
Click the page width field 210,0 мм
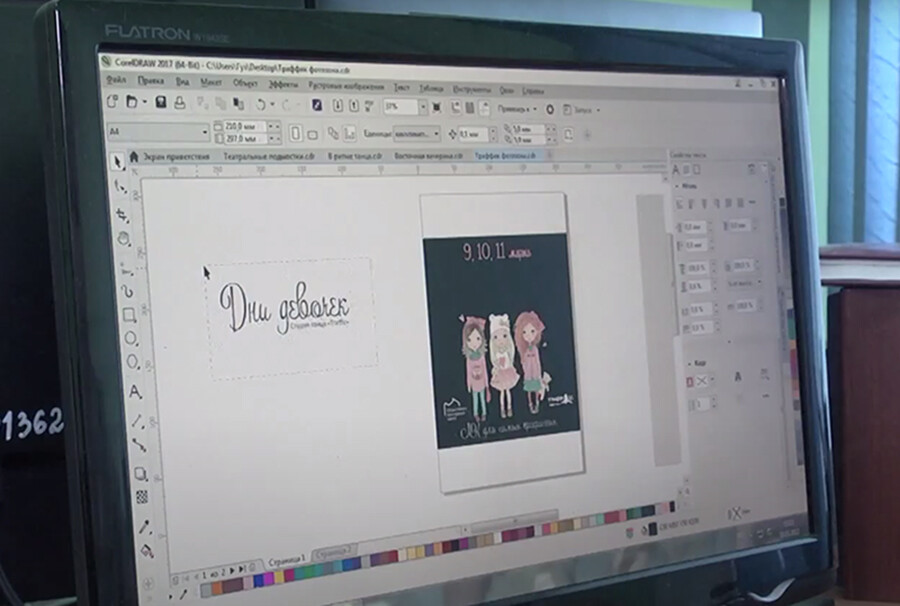coord(245,126)
